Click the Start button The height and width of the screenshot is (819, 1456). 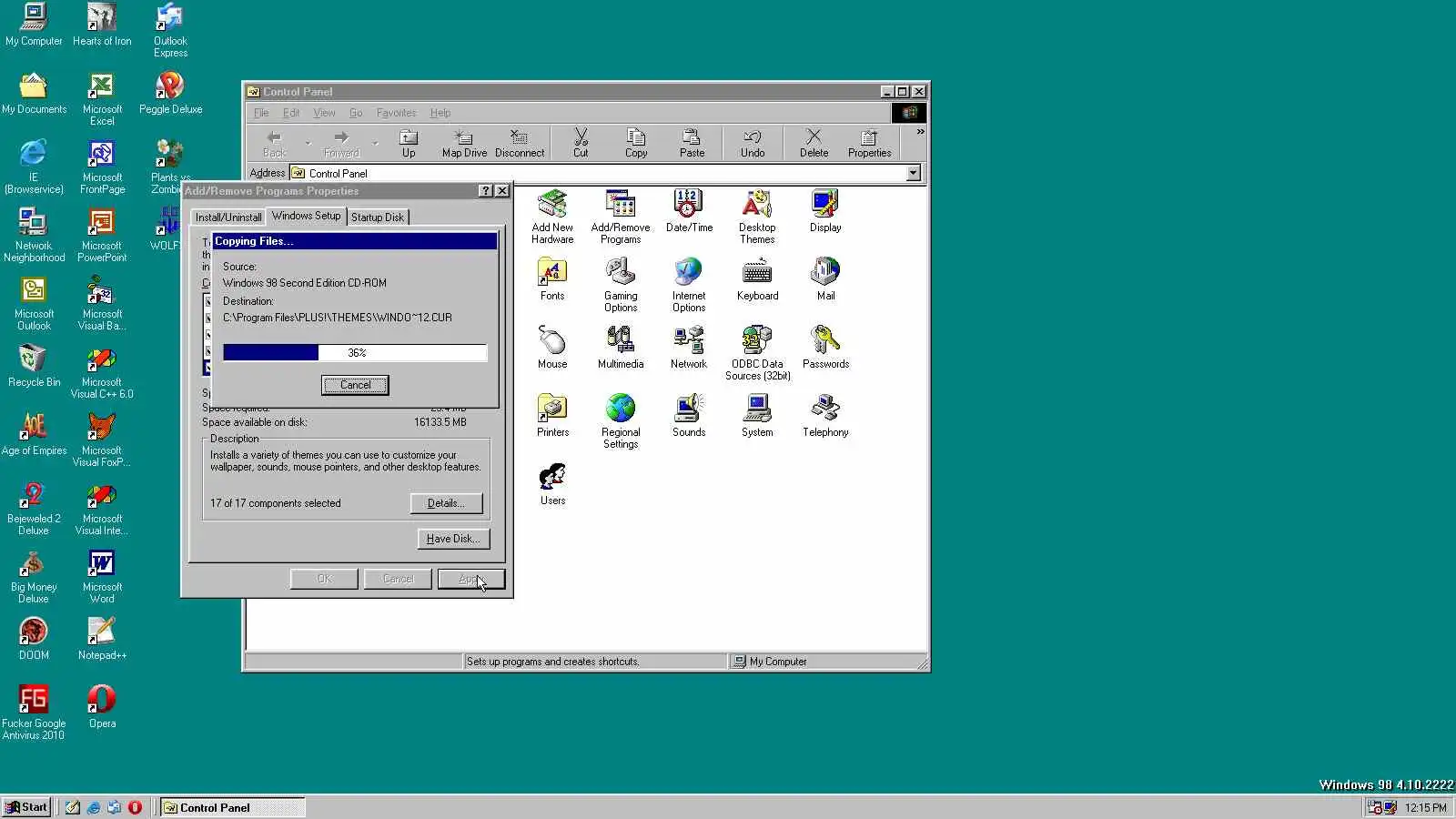tap(26, 807)
